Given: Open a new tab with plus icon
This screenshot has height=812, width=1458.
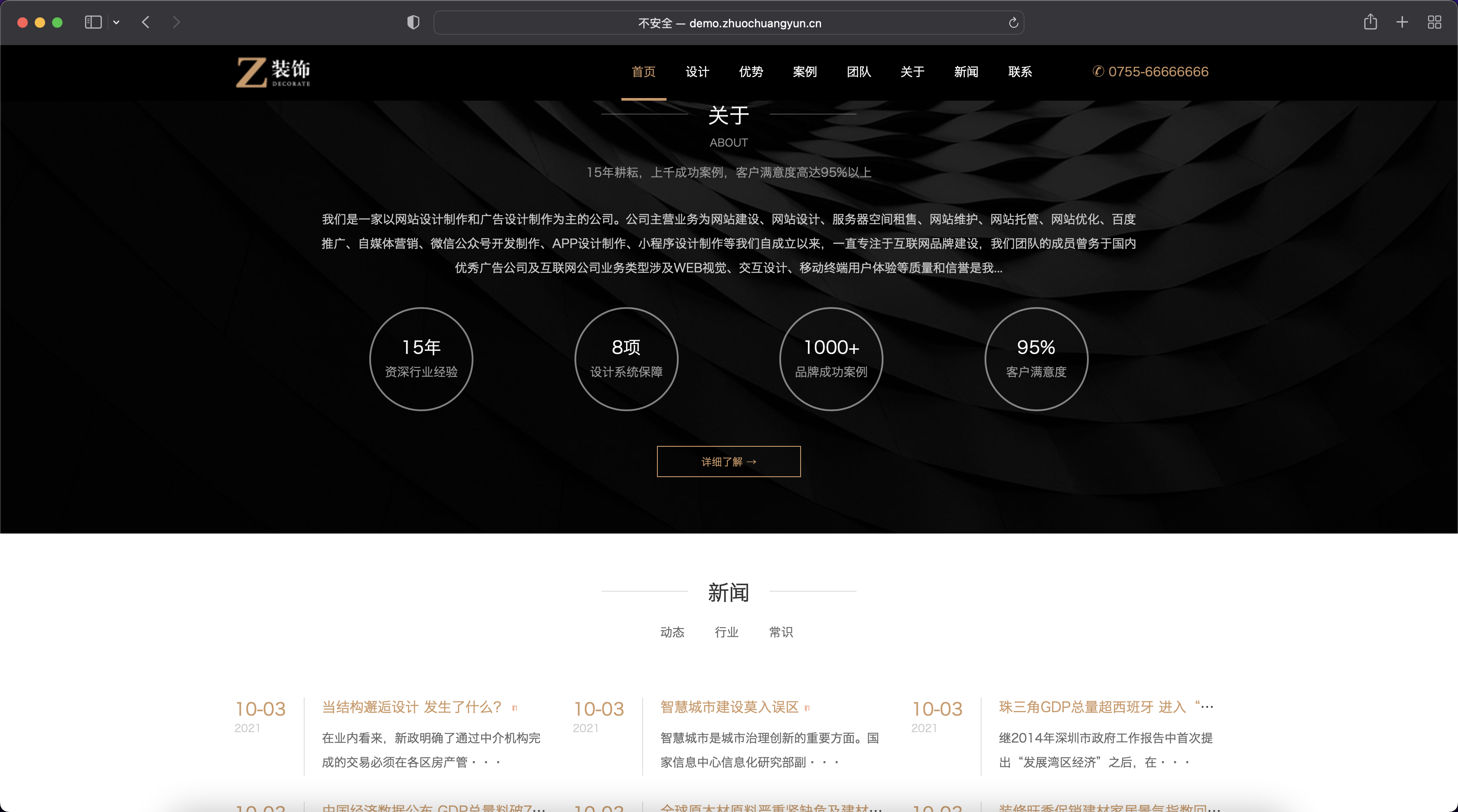Looking at the screenshot, I should point(1402,22).
